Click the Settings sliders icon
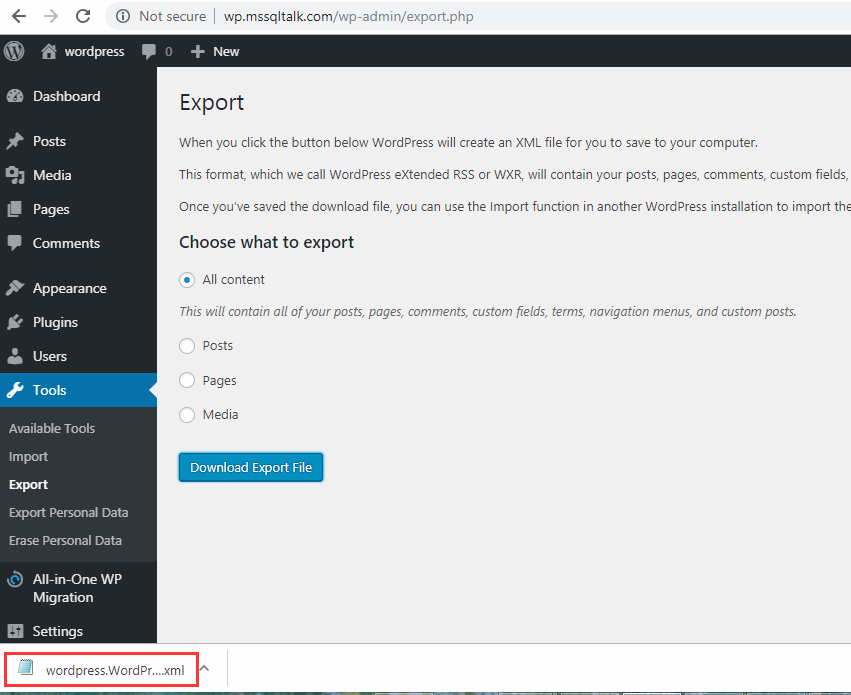 tap(15, 631)
